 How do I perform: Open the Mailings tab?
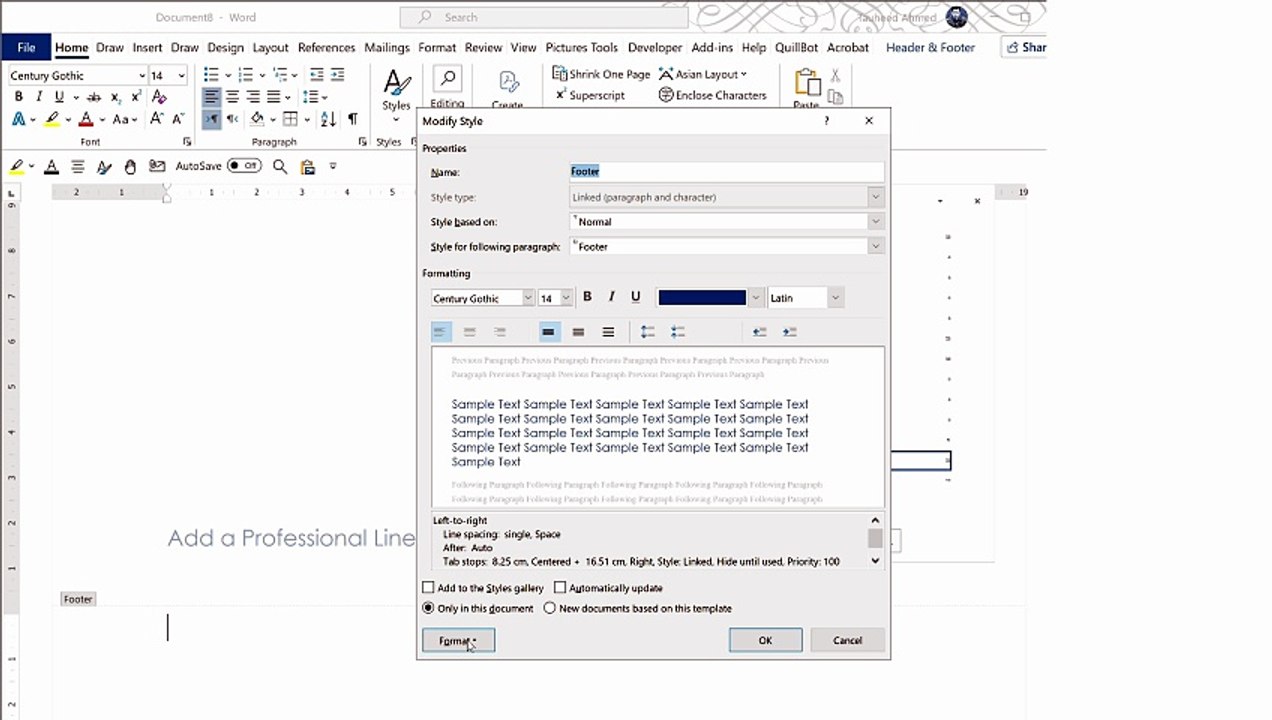pyautogui.click(x=386, y=47)
